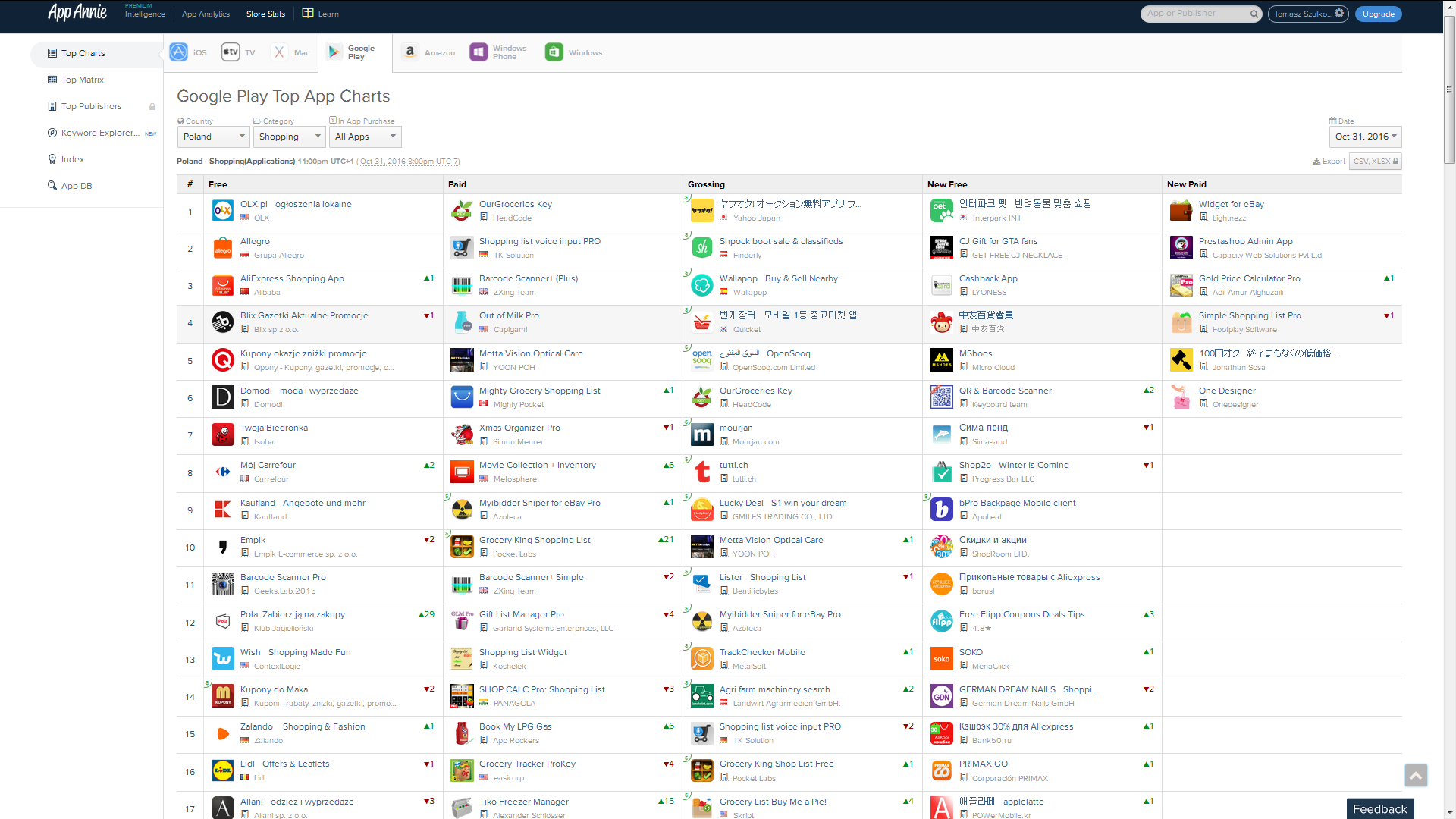The image size is (1456, 819).
Task: Click the scroll-to-top arrow button
Action: pos(1415,775)
